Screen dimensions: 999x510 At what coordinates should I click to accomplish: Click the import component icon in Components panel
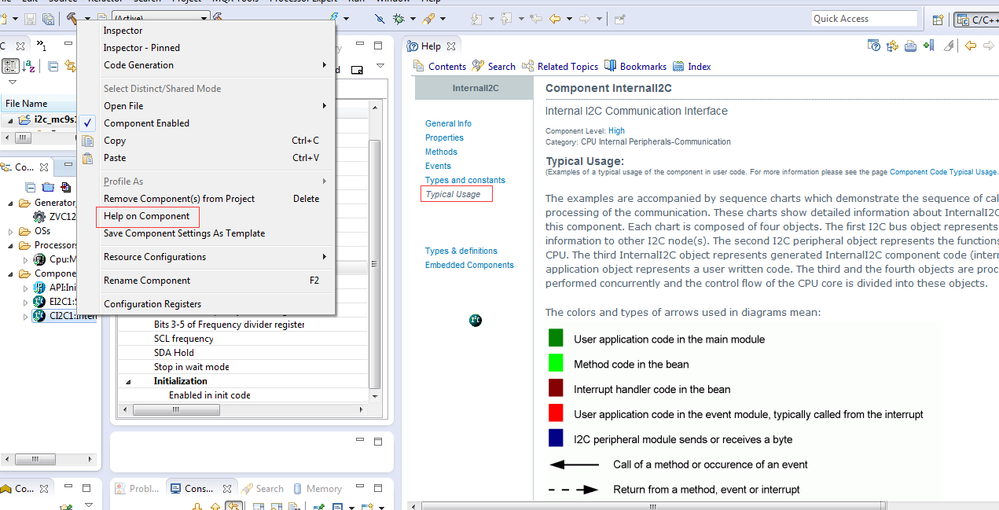pos(65,187)
